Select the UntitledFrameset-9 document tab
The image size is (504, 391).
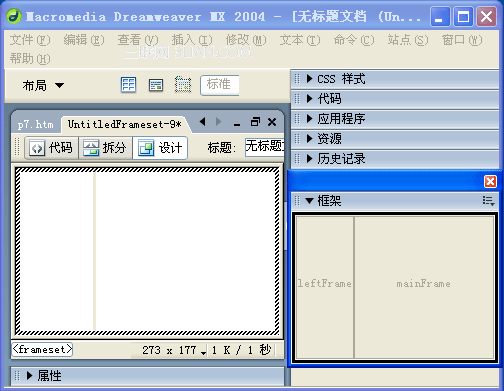pos(125,124)
